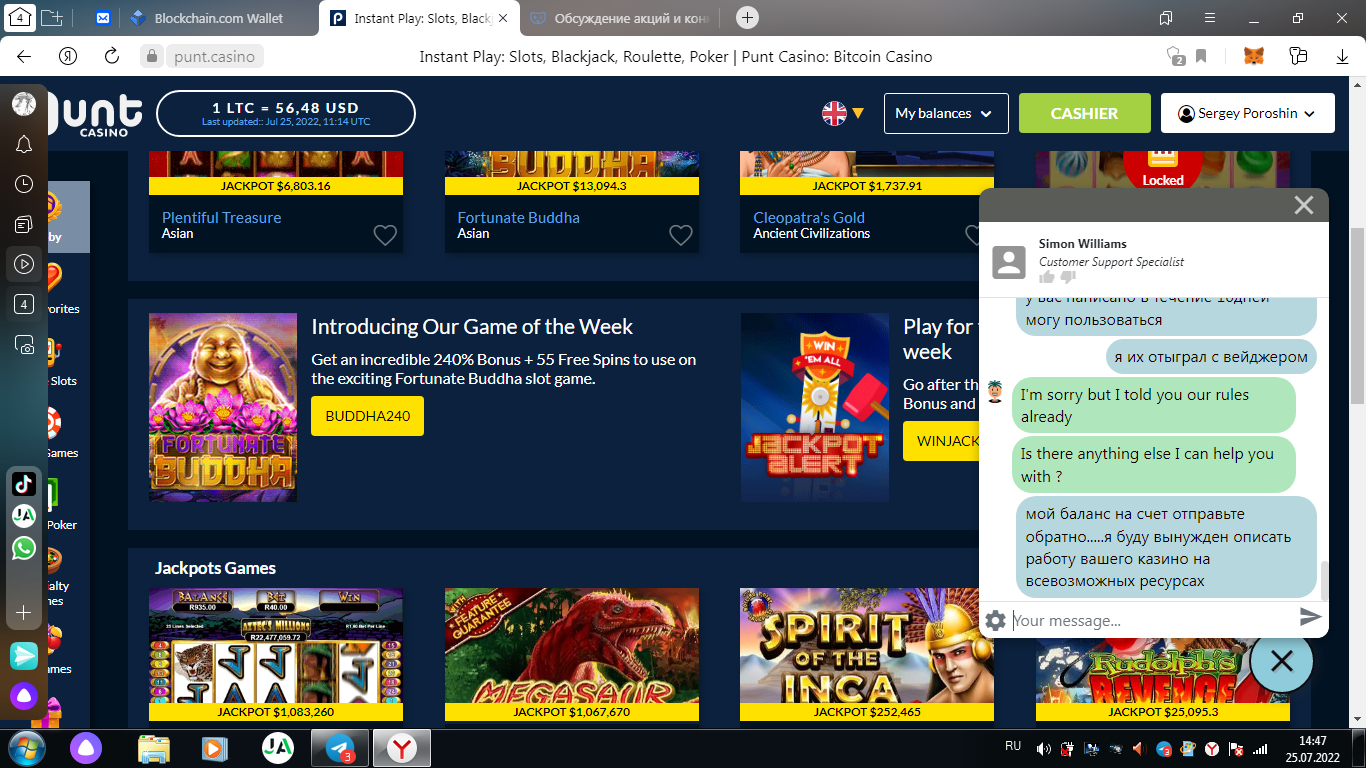Viewport: 1366px width, 768px height.
Task: Open the tab count '4' list
Action: click(x=20, y=17)
